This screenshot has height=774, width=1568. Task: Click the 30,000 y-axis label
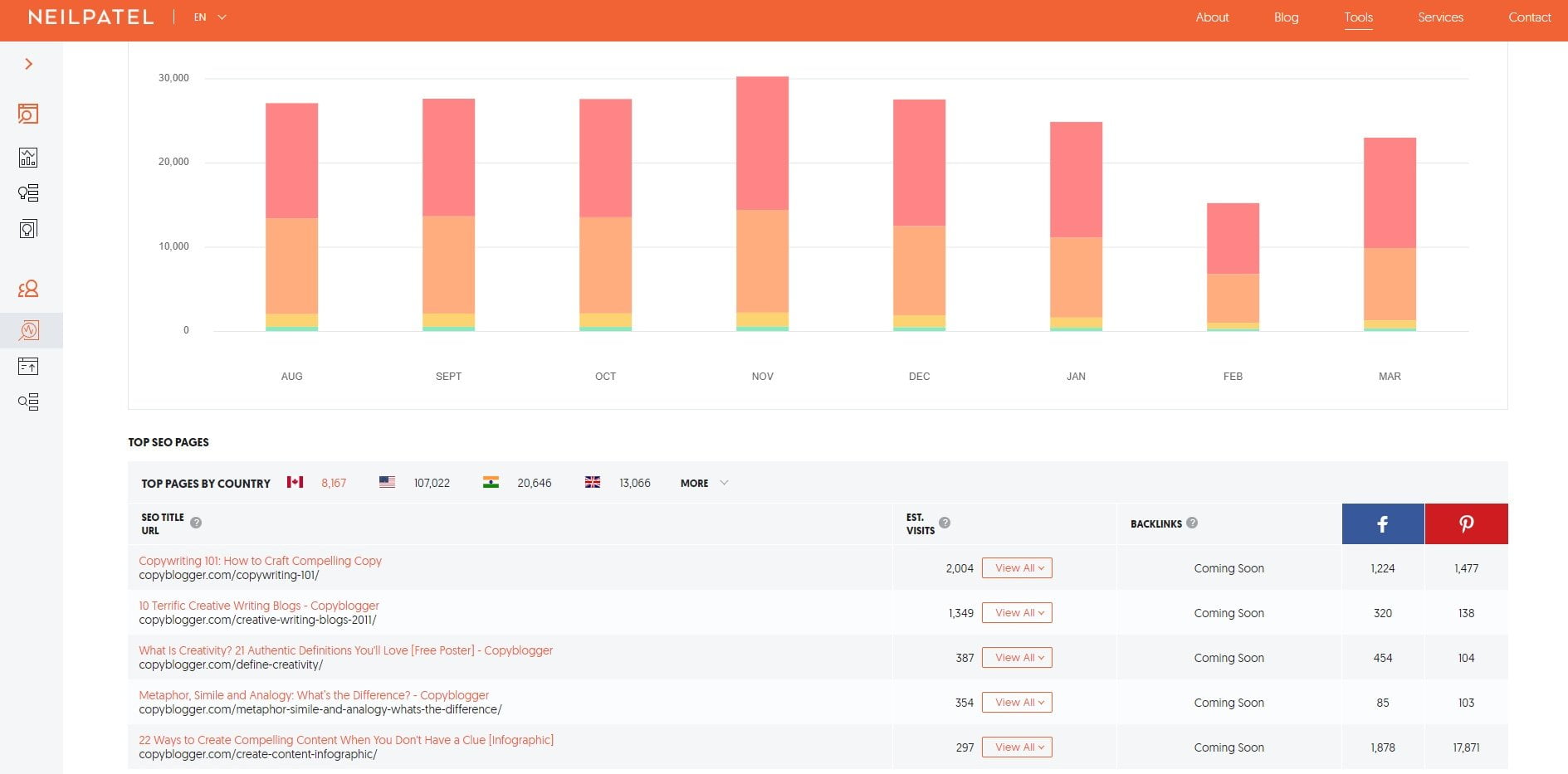point(173,78)
